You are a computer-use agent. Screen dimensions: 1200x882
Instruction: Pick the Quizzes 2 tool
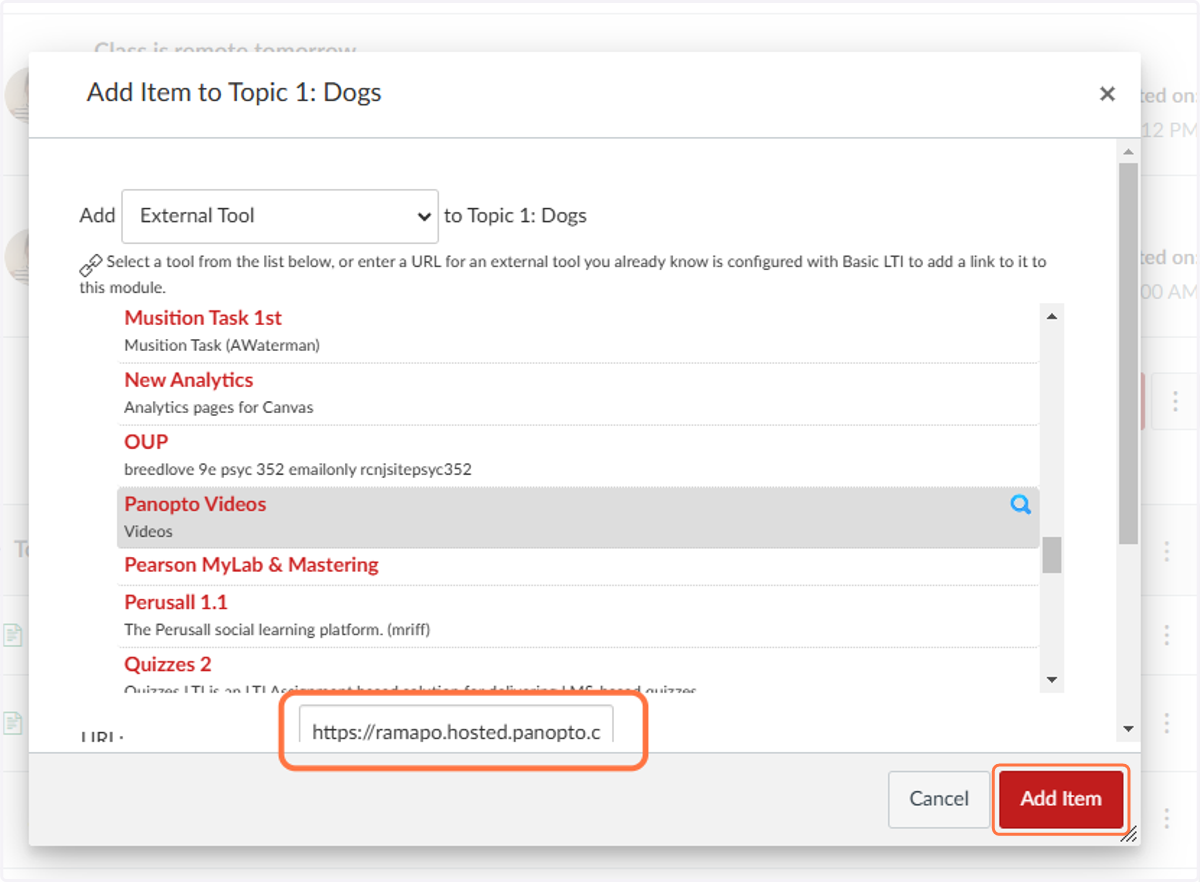(x=168, y=664)
